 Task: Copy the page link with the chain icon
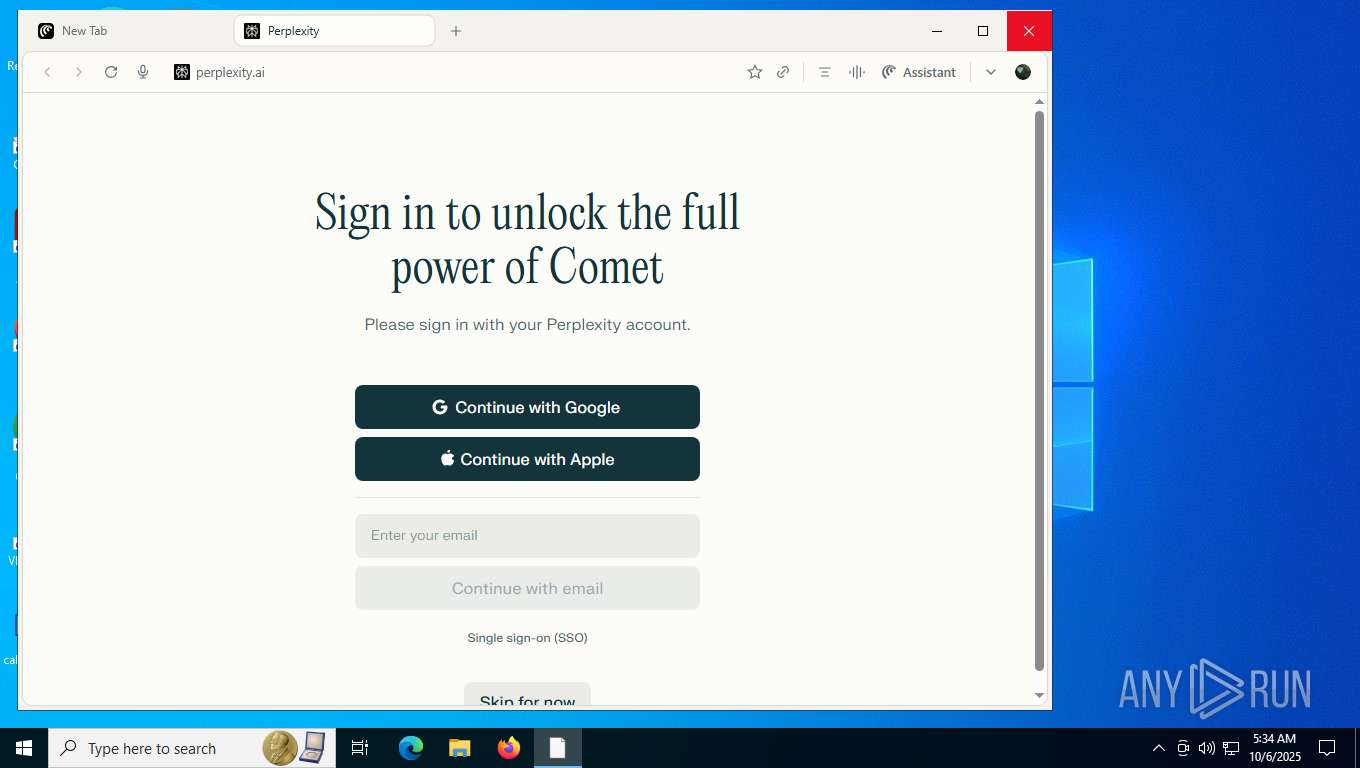[x=783, y=72]
